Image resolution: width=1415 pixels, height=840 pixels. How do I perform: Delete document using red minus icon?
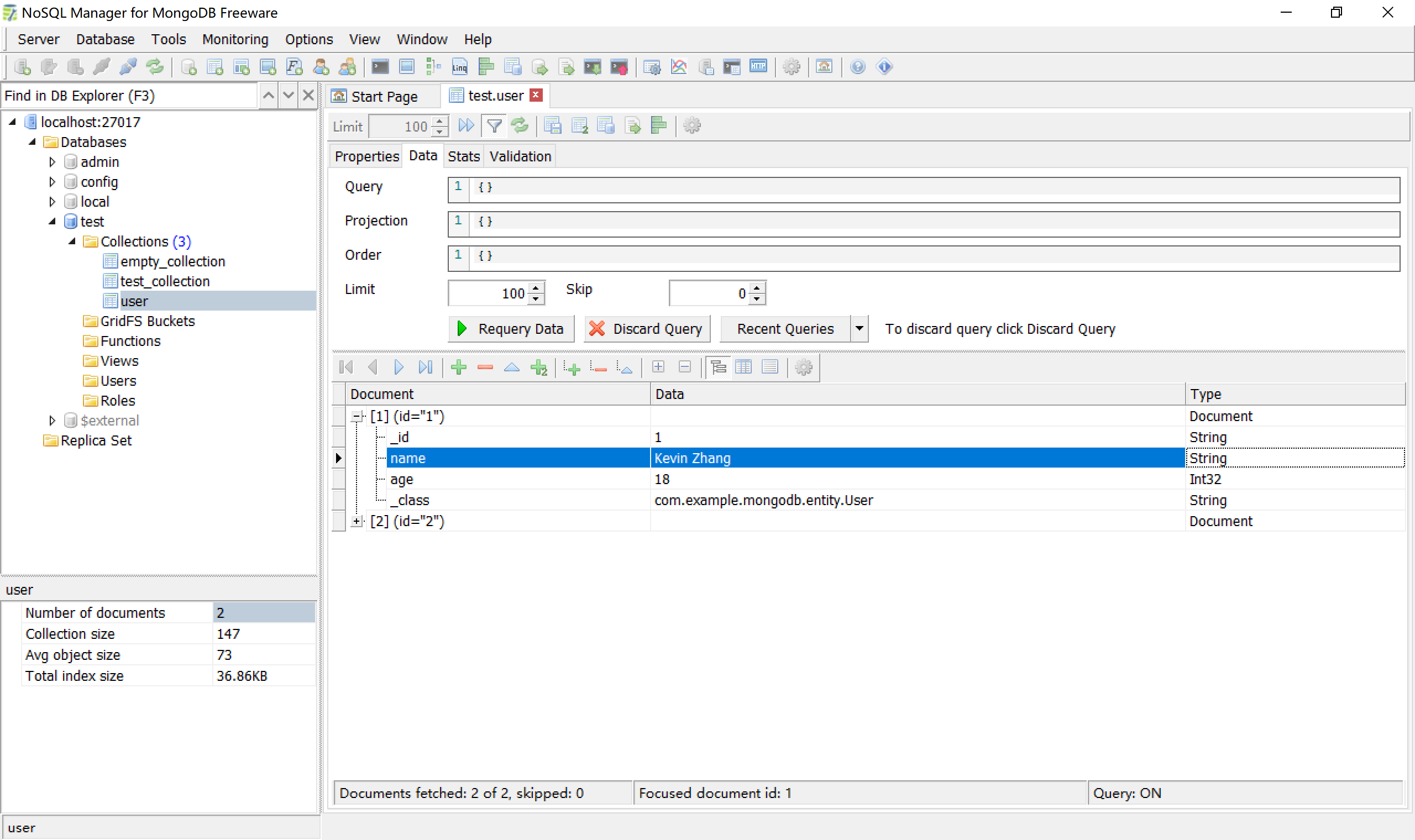click(x=485, y=368)
